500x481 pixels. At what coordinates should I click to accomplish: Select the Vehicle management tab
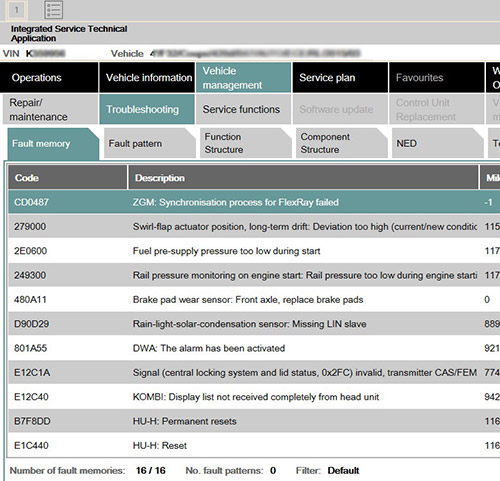243,78
